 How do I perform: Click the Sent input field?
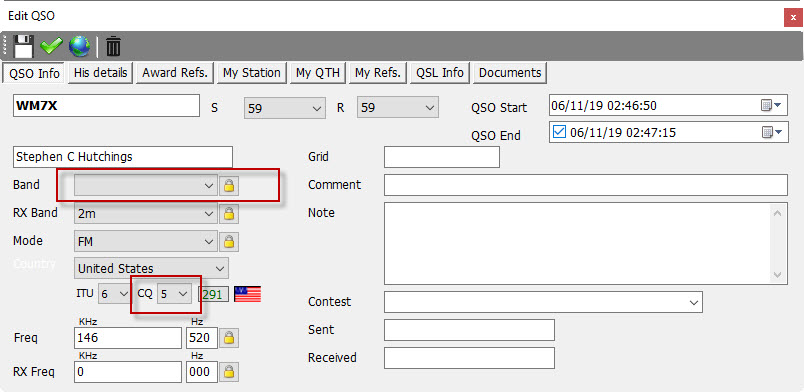[x=469, y=330]
